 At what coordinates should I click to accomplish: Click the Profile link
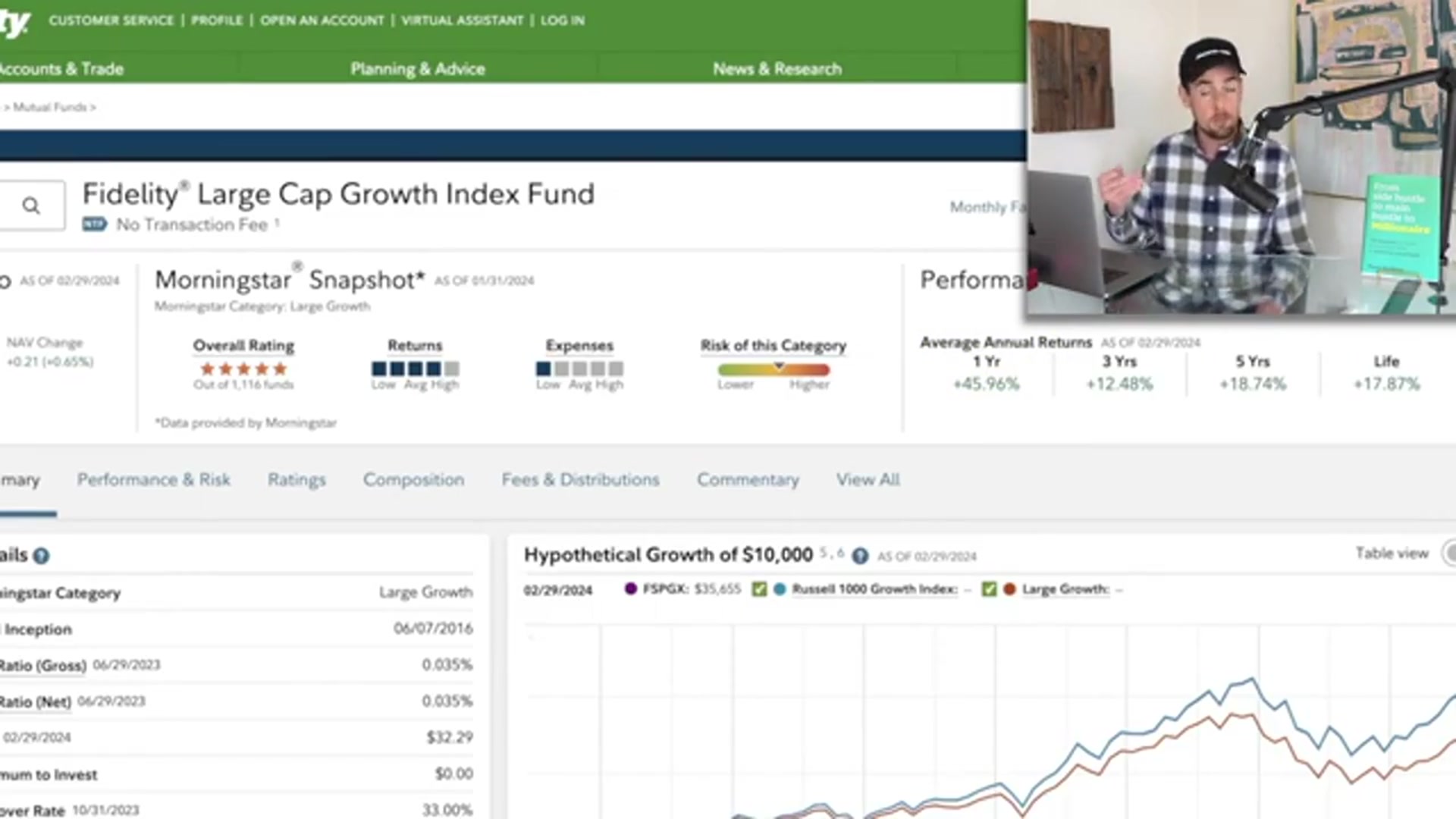[x=217, y=20]
